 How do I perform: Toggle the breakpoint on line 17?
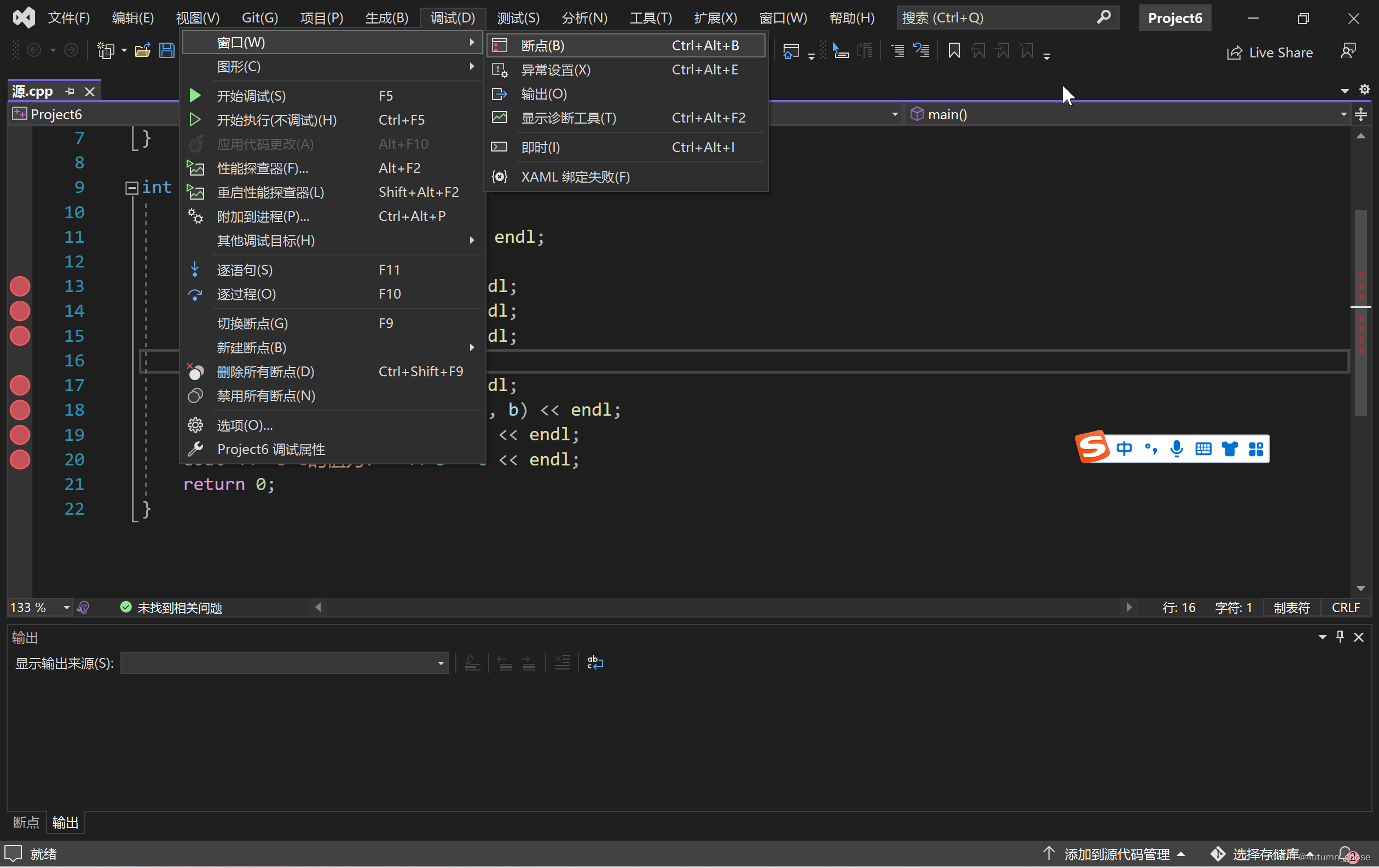click(20, 386)
